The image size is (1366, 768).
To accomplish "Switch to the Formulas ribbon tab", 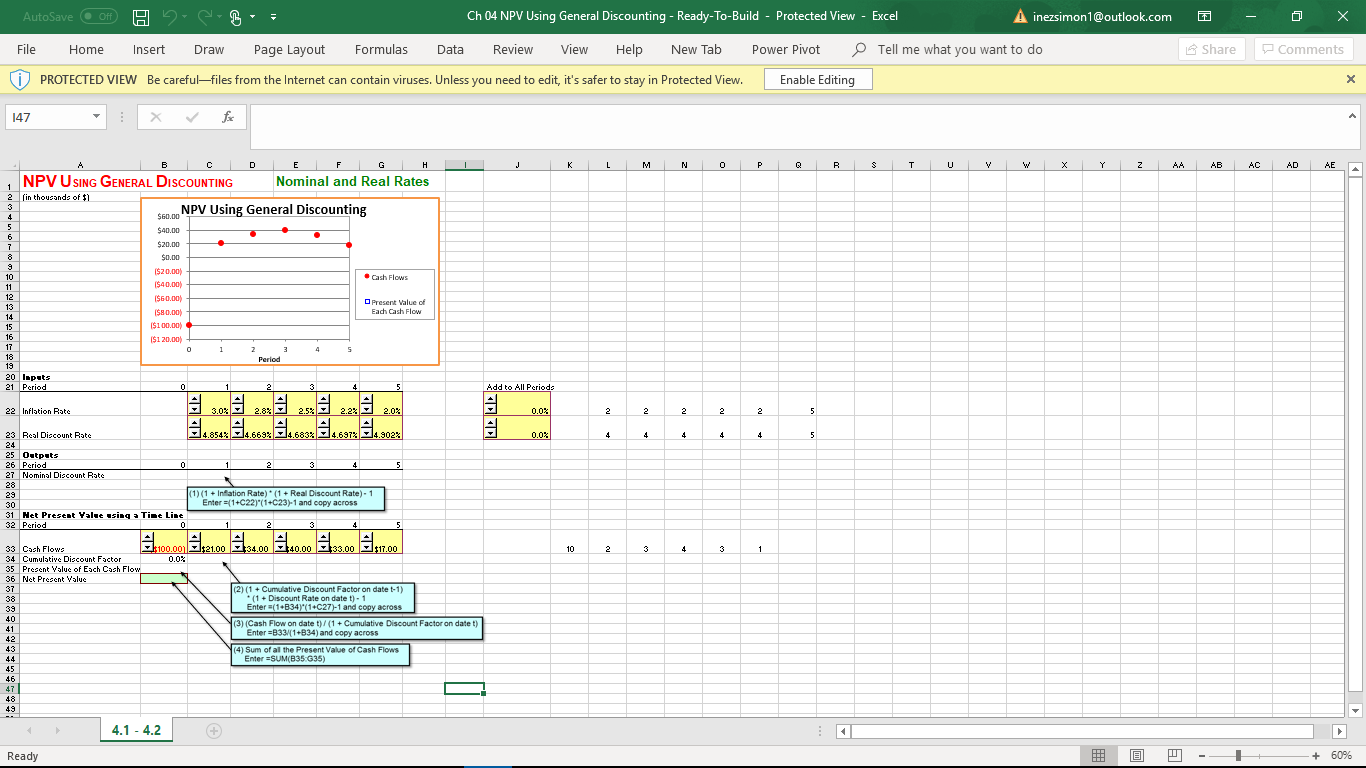I will point(381,49).
